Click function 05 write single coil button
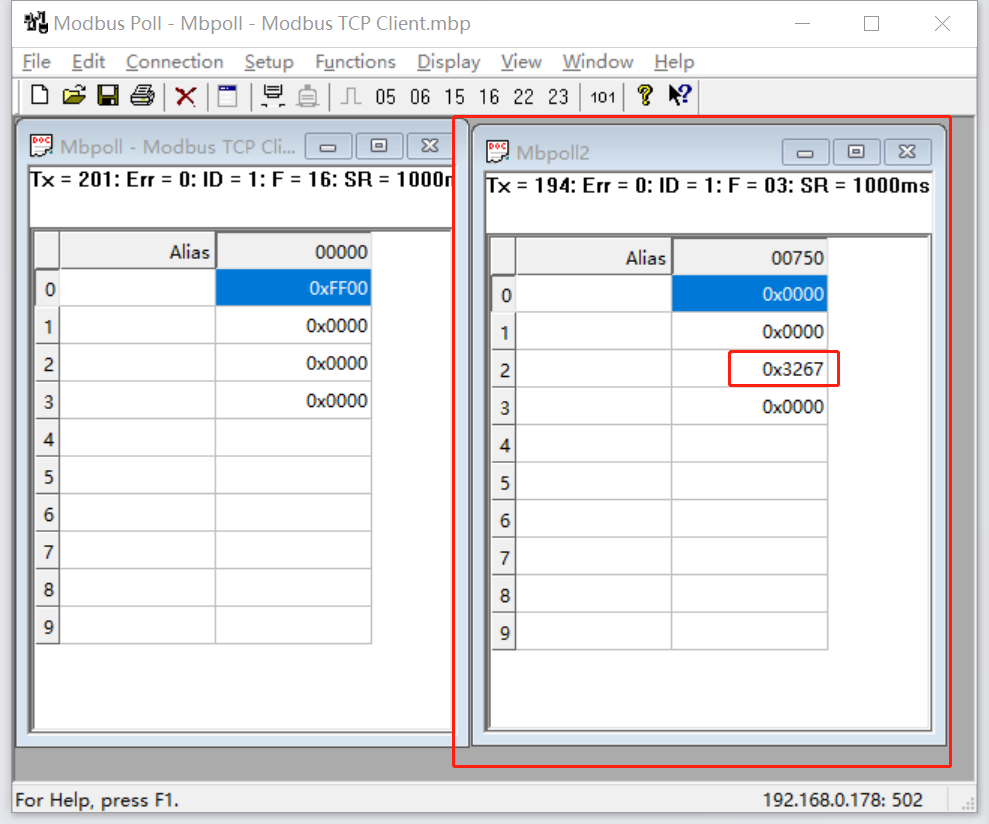The image size is (989, 824). pos(386,97)
